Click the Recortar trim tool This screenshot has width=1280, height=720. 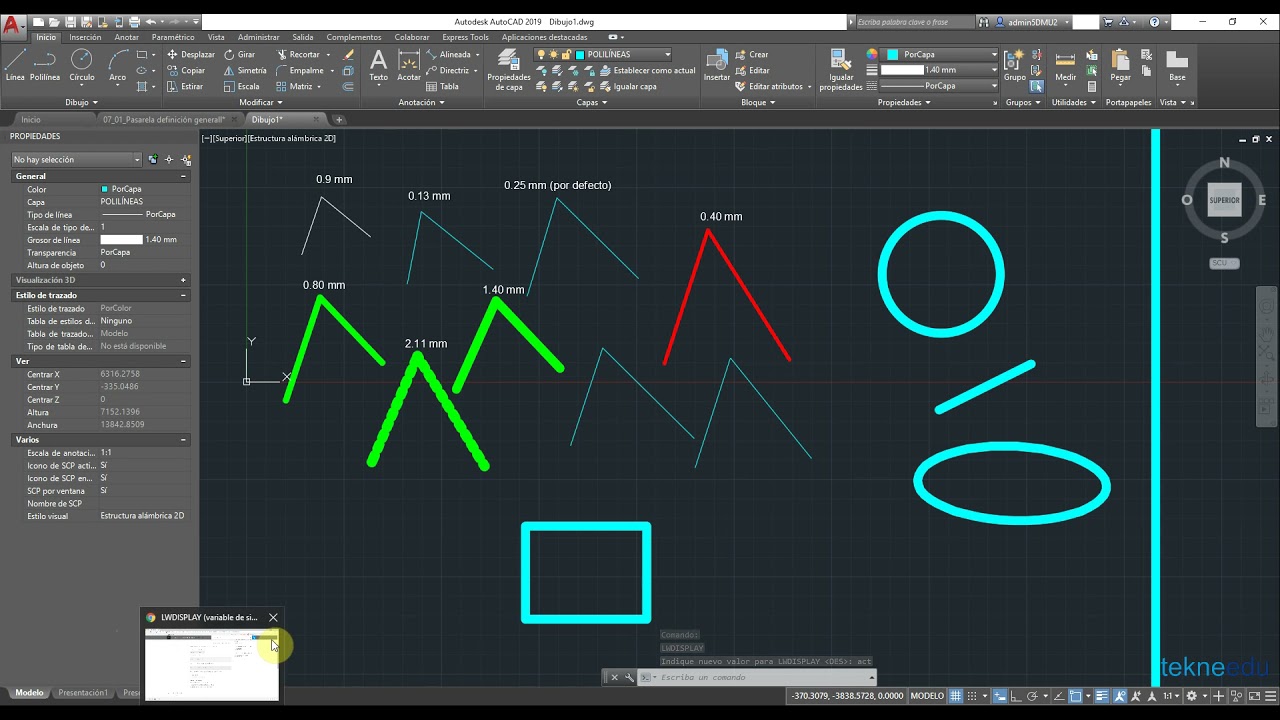(298, 55)
